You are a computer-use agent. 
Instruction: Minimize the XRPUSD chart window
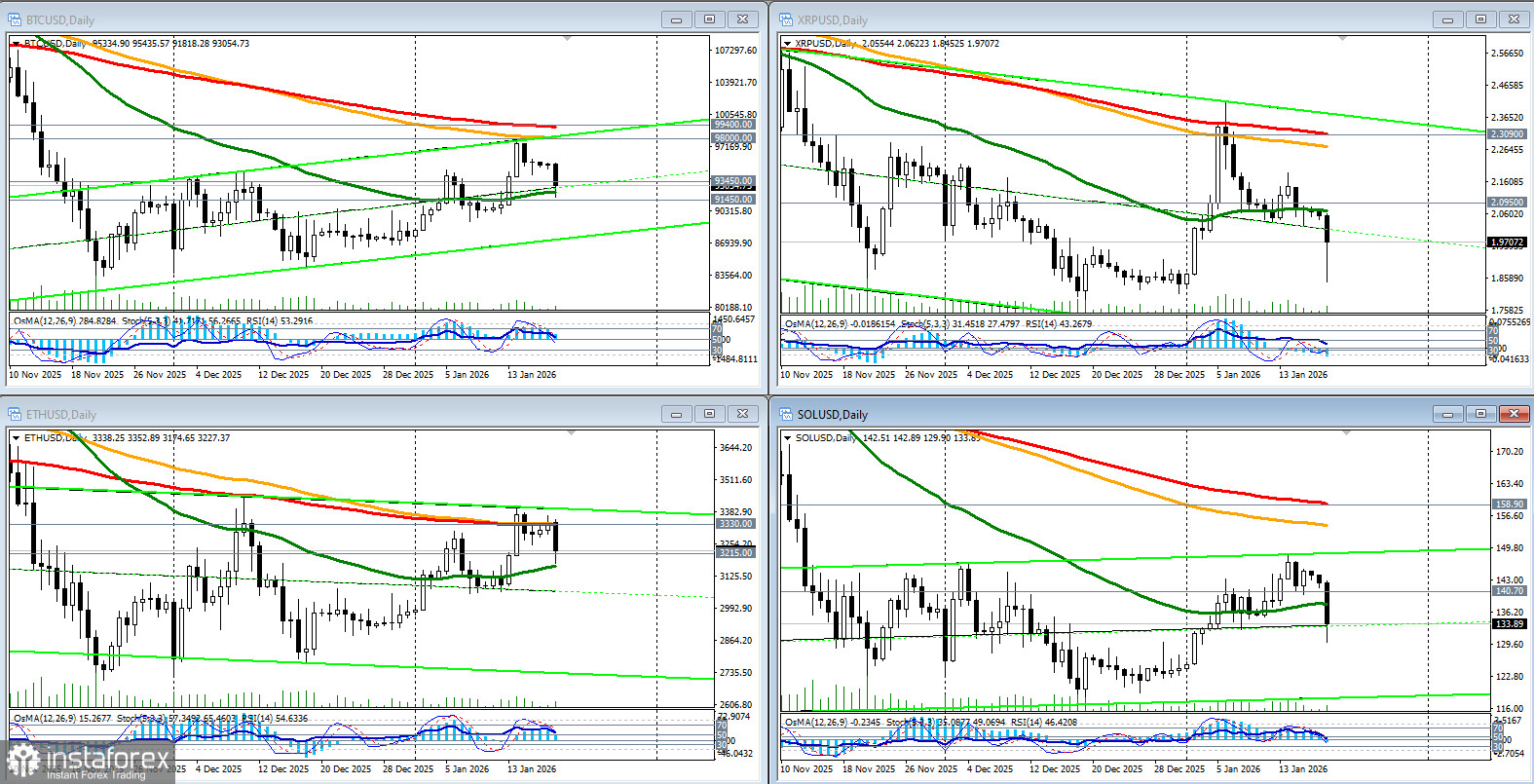(x=1447, y=19)
